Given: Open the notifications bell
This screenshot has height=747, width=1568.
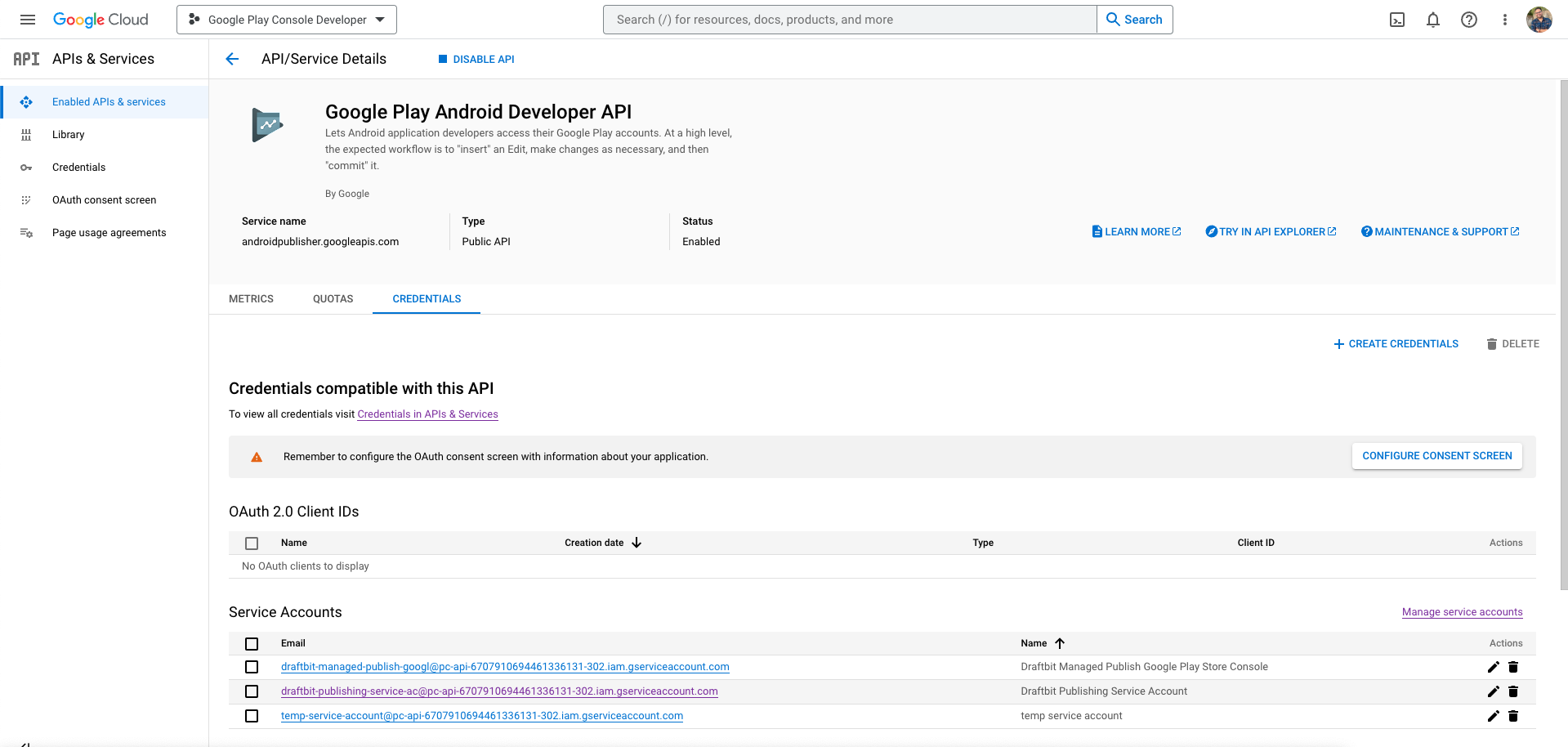Looking at the screenshot, I should tap(1433, 20).
